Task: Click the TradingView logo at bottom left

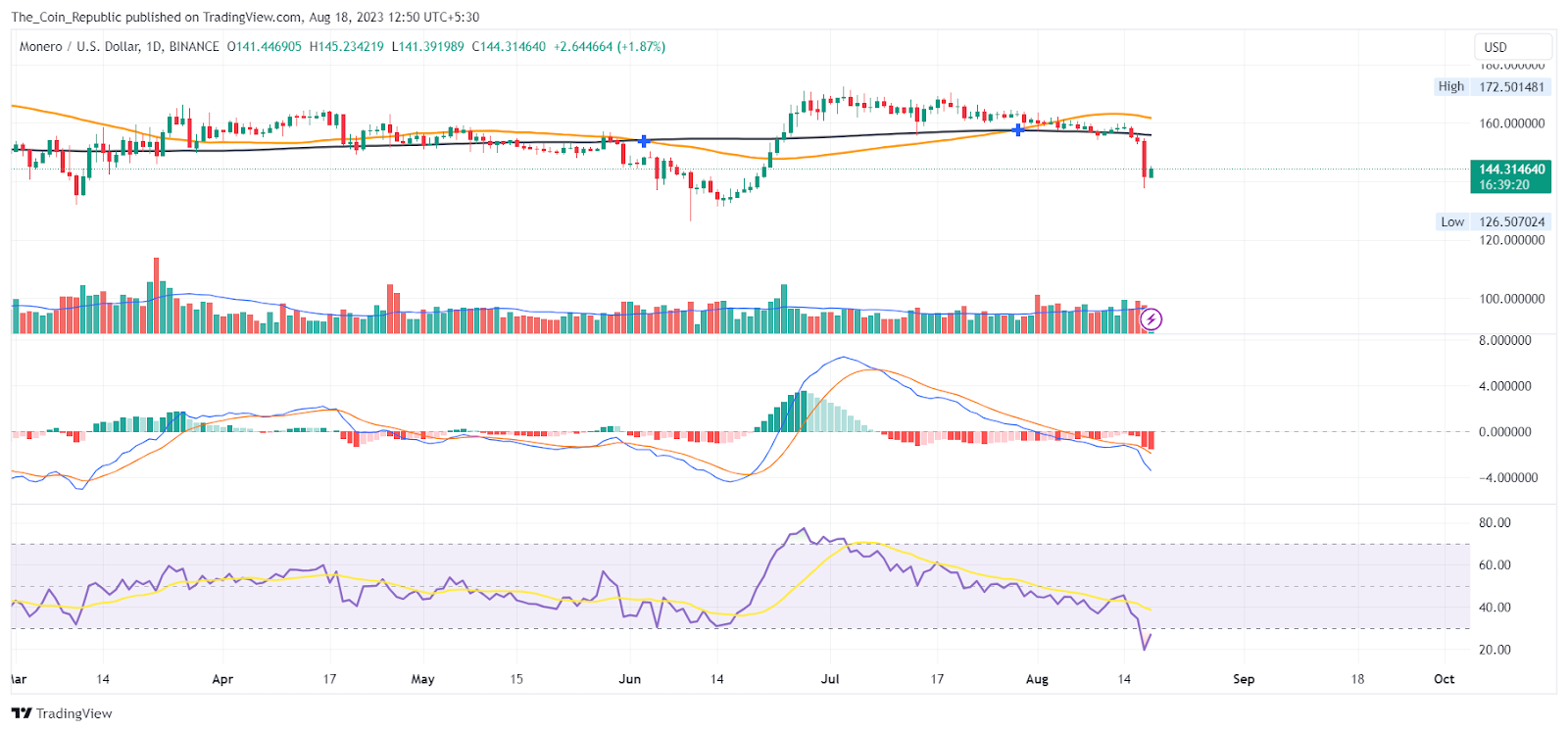Action: pyautogui.click(x=62, y=713)
